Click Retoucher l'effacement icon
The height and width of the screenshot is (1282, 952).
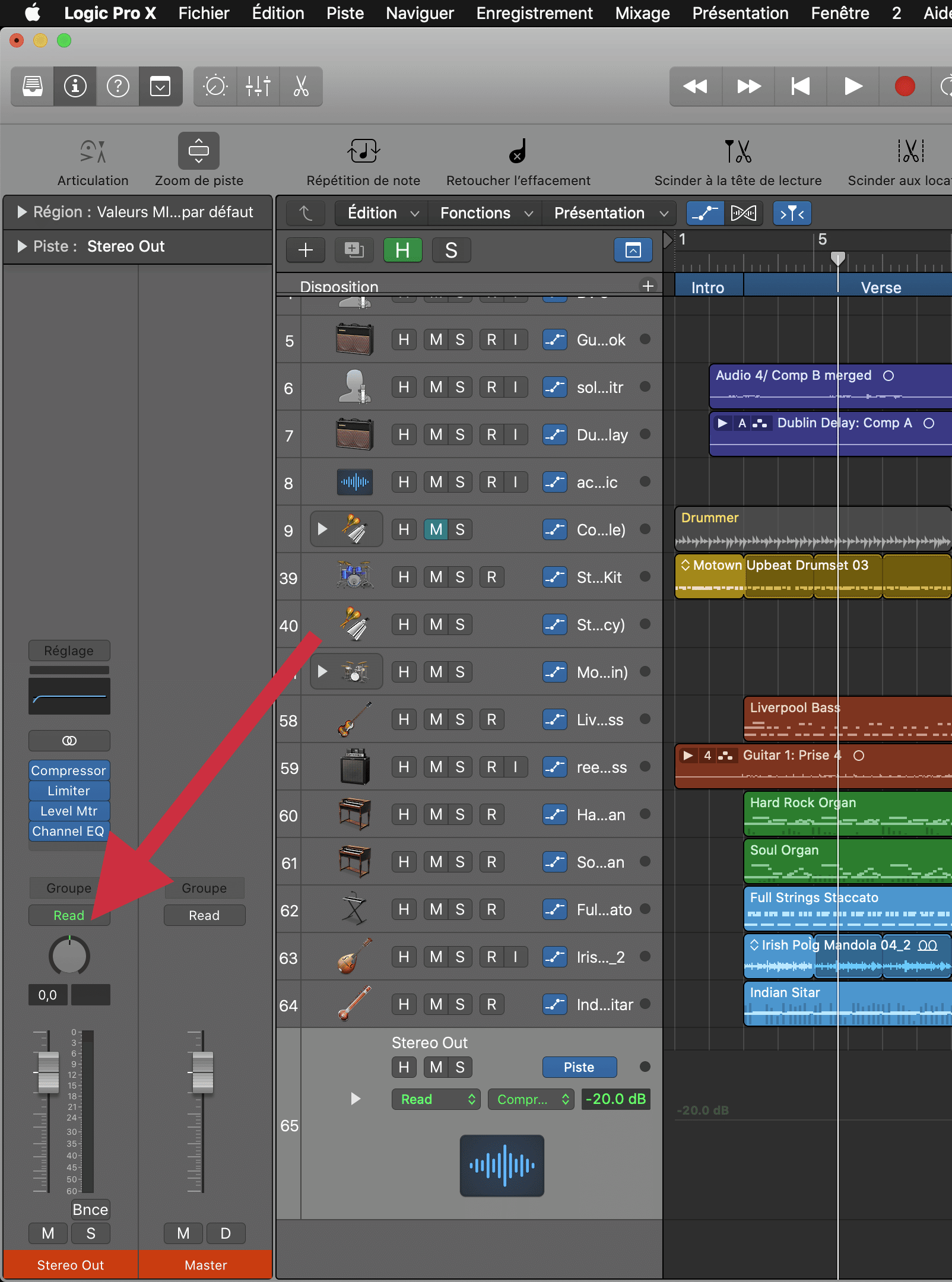point(518,151)
